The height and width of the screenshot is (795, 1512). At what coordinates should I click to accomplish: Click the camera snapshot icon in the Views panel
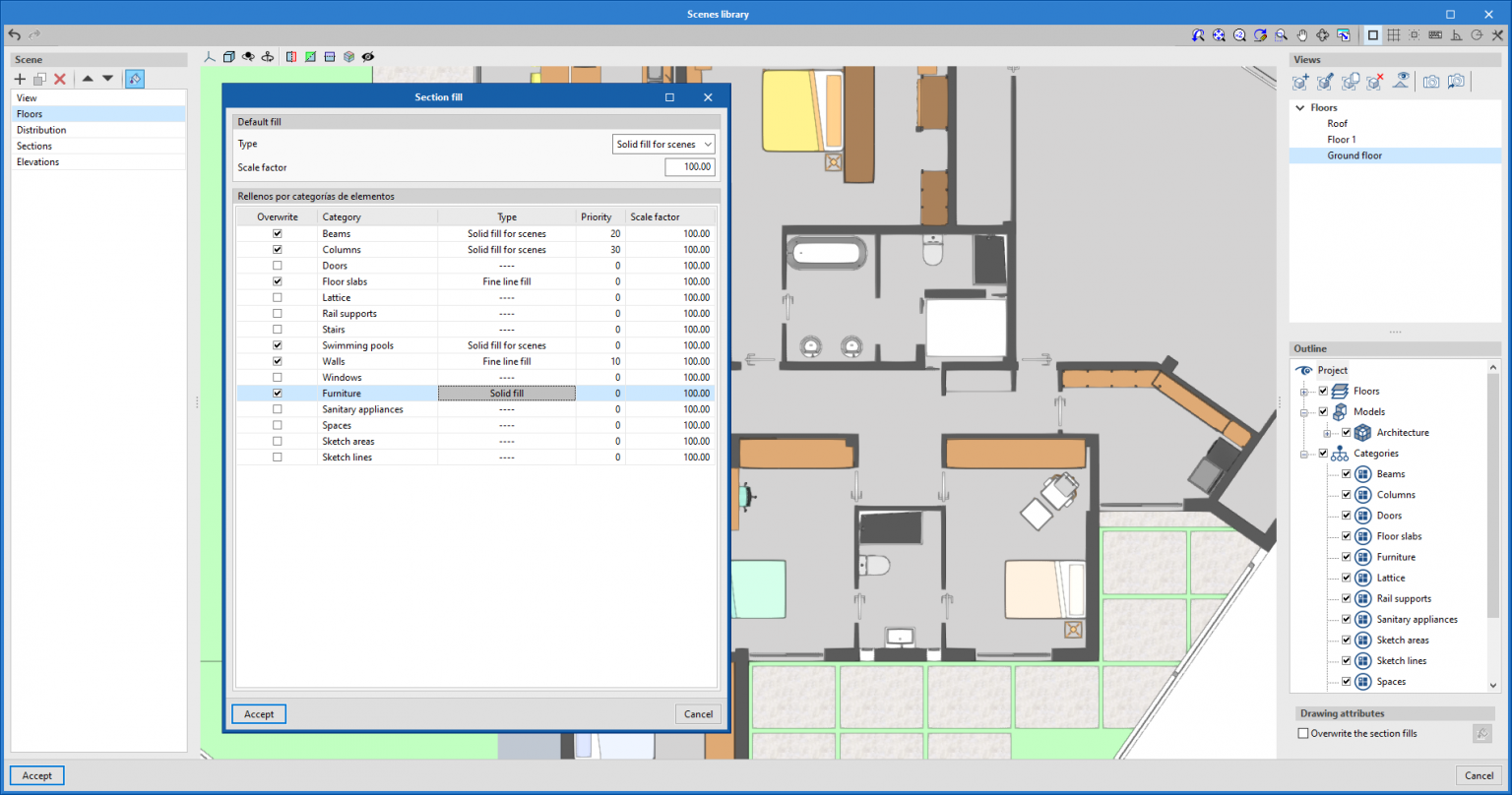point(1430,82)
